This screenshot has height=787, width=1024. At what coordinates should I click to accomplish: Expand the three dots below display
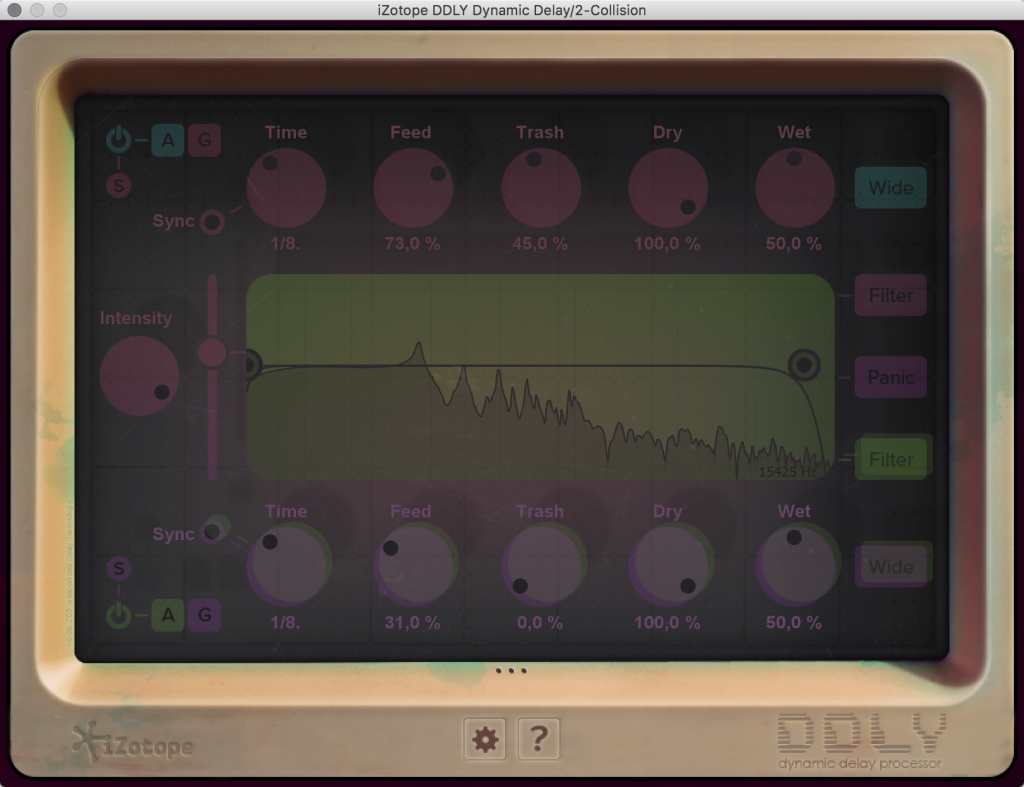511,671
